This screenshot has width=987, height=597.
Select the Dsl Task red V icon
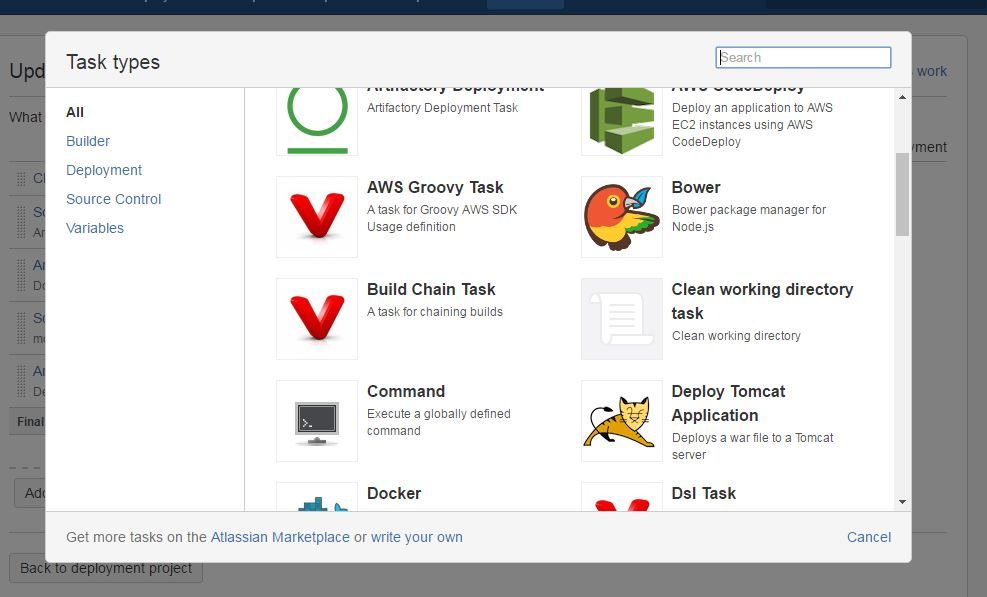[622, 497]
